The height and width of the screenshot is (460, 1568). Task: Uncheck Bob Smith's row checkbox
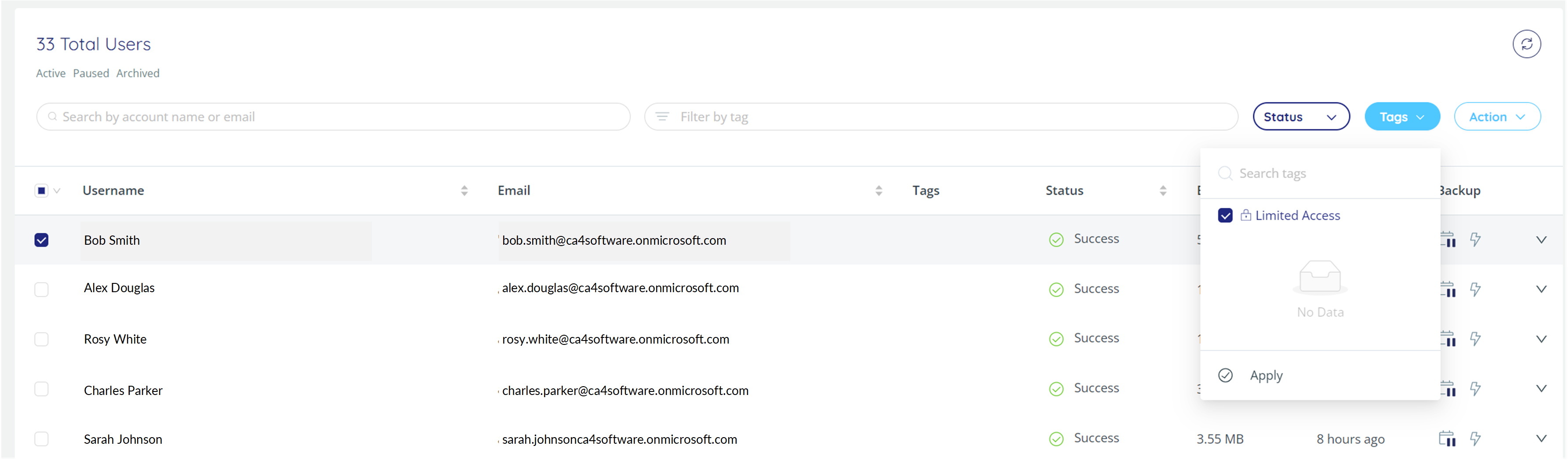pyautogui.click(x=41, y=240)
